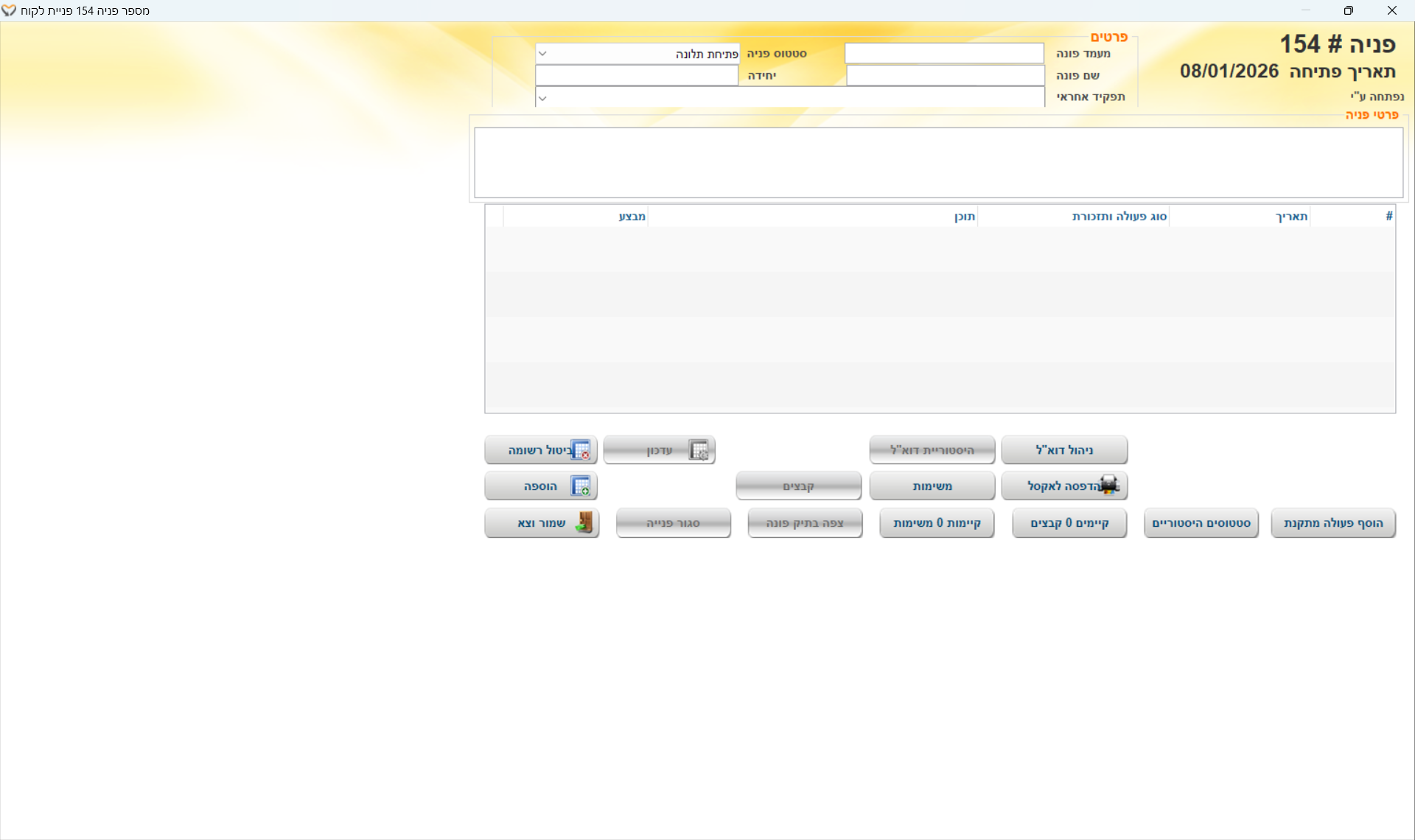Click the מעמד פונה input field

click(x=943, y=54)
